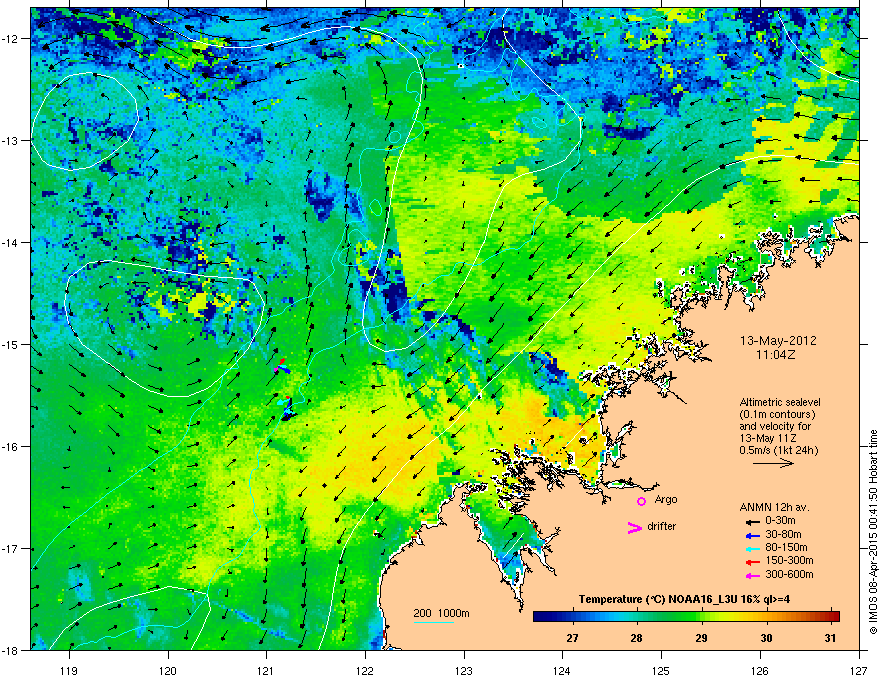Click the colorbar tick label 28
The image size is (880, 680).
(636, 638)
